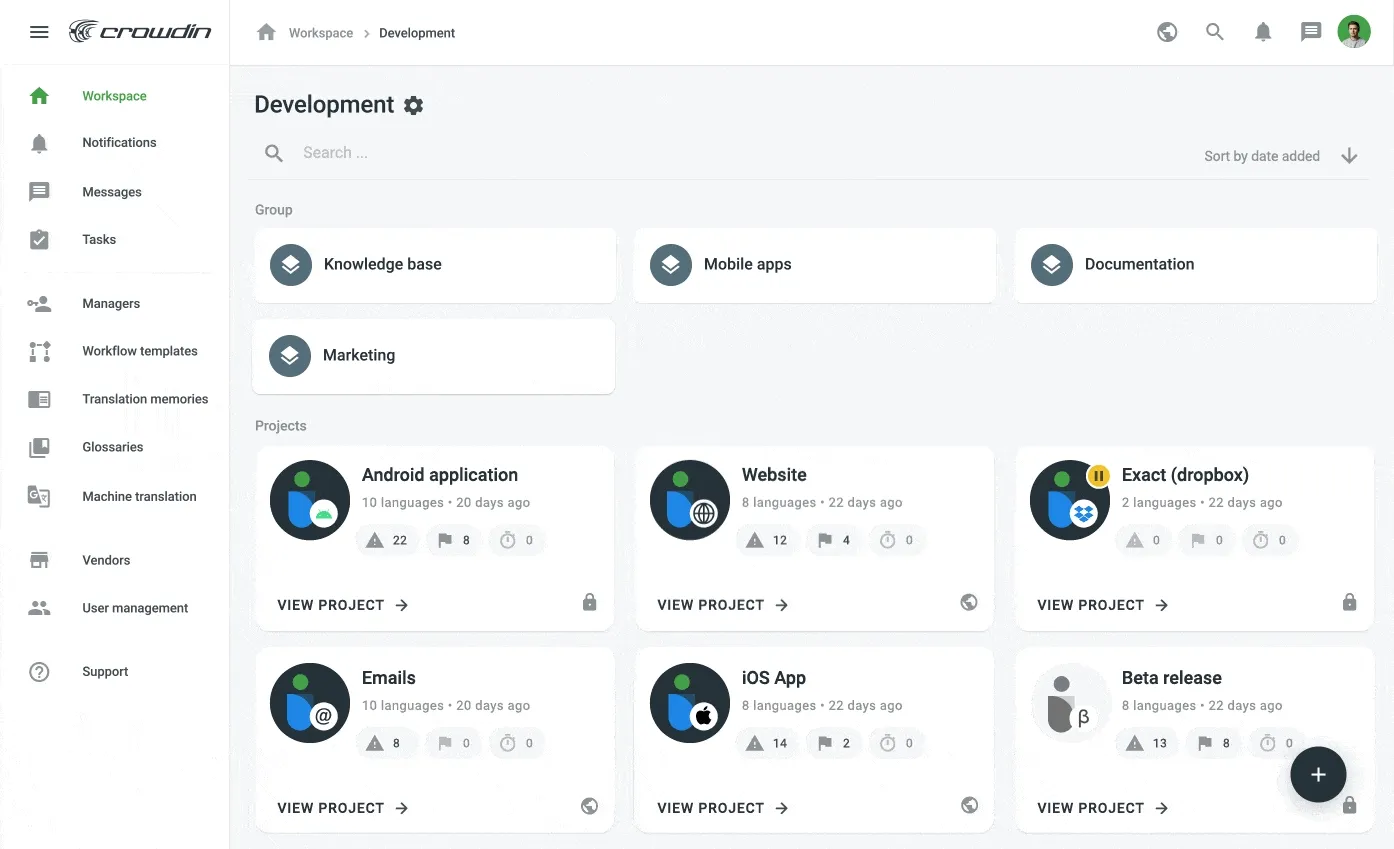Open workspace settings with the gear icon
Screen dimensions: 1394x849
point(413,104)
